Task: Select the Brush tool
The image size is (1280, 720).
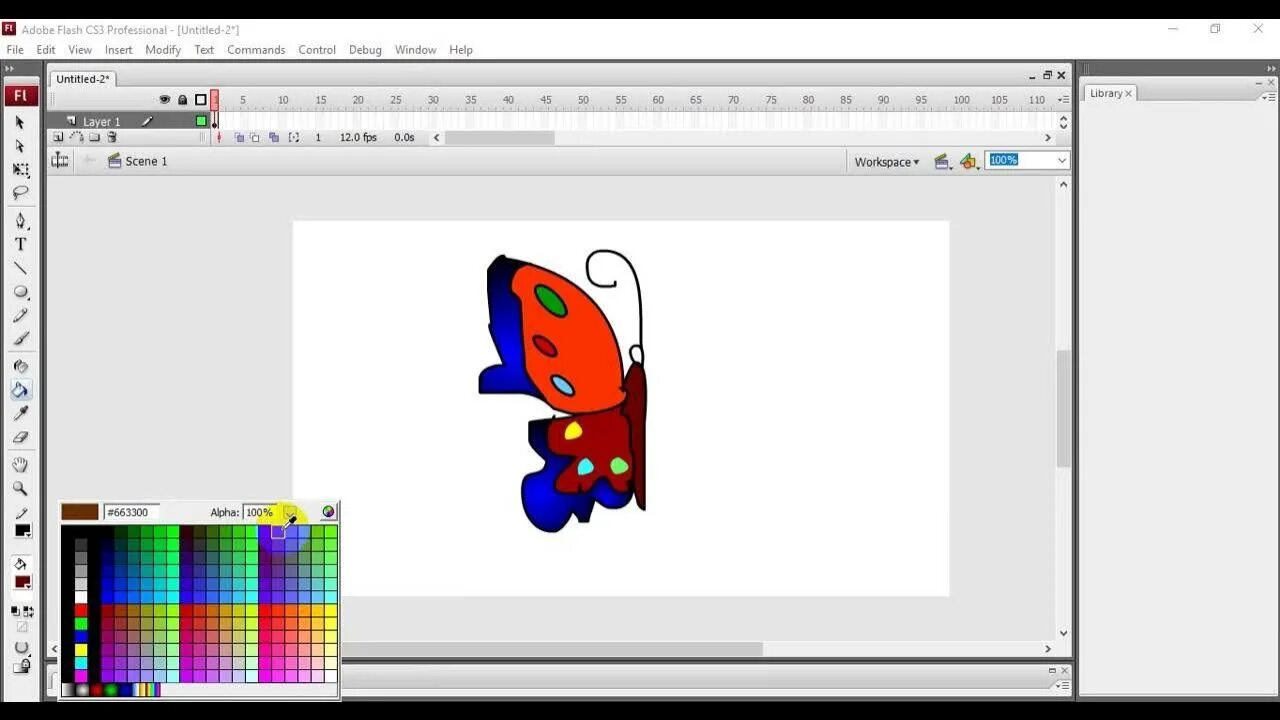Action: [20, 339]
